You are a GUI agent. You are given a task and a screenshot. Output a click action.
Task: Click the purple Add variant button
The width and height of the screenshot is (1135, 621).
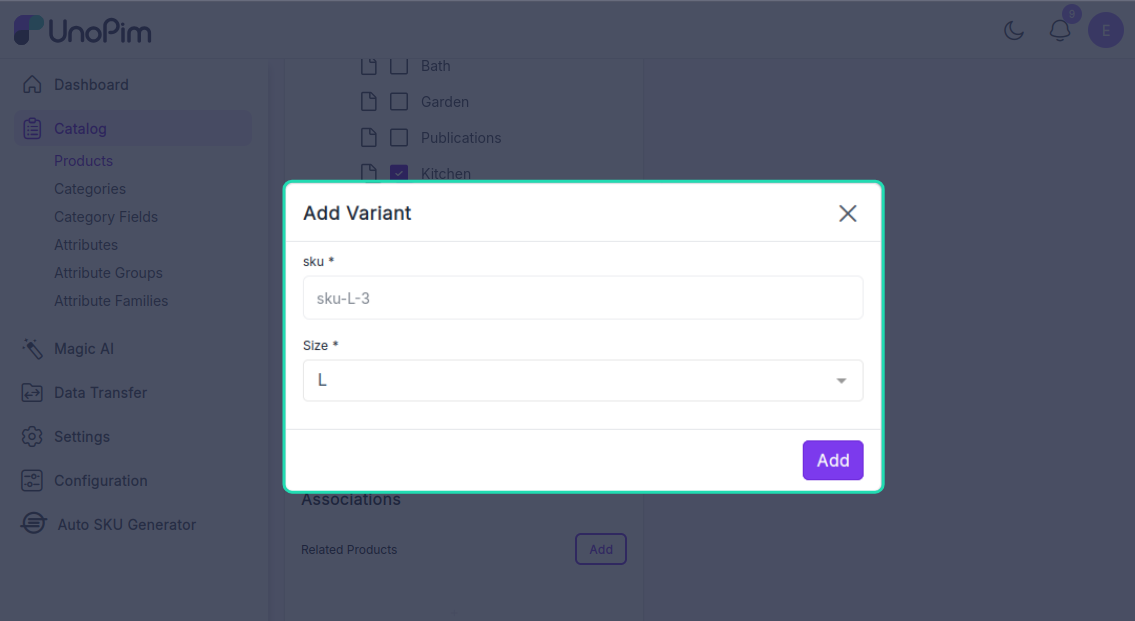[832, 460]
